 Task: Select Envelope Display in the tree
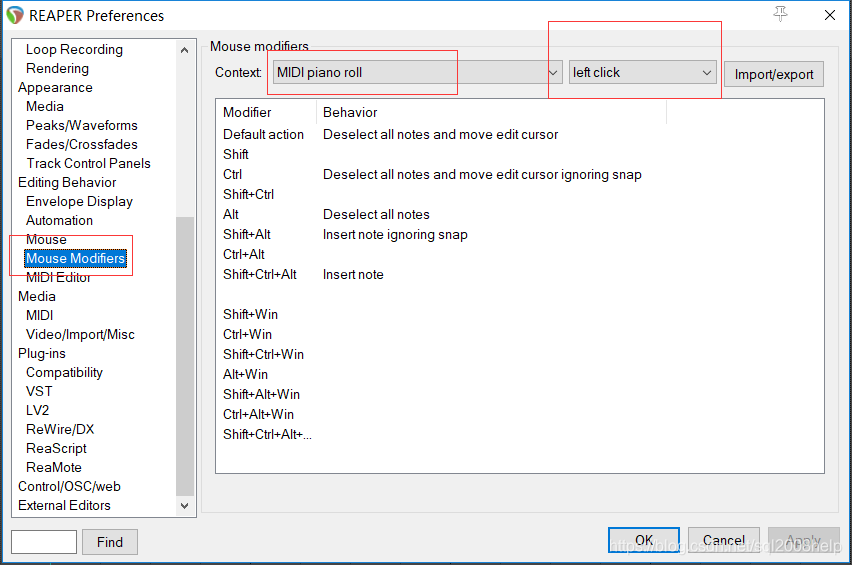[x=79, y=202]
